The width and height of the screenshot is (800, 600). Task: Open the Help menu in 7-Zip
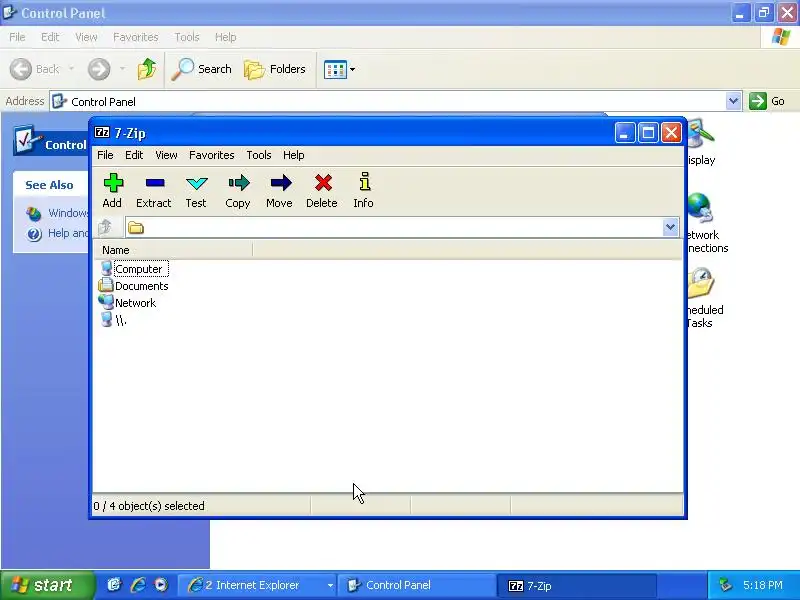click(293, 155)
